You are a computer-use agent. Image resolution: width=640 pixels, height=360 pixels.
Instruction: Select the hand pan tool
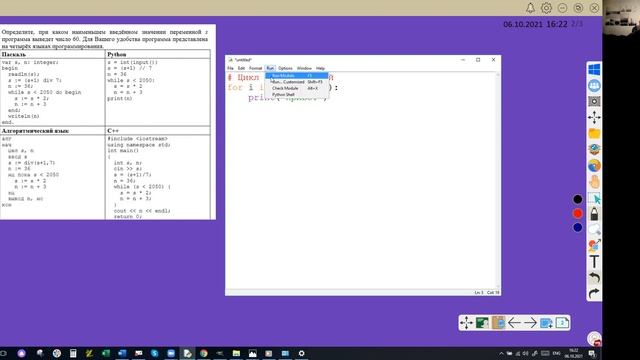pyautogui.click(x=594, y=182)
